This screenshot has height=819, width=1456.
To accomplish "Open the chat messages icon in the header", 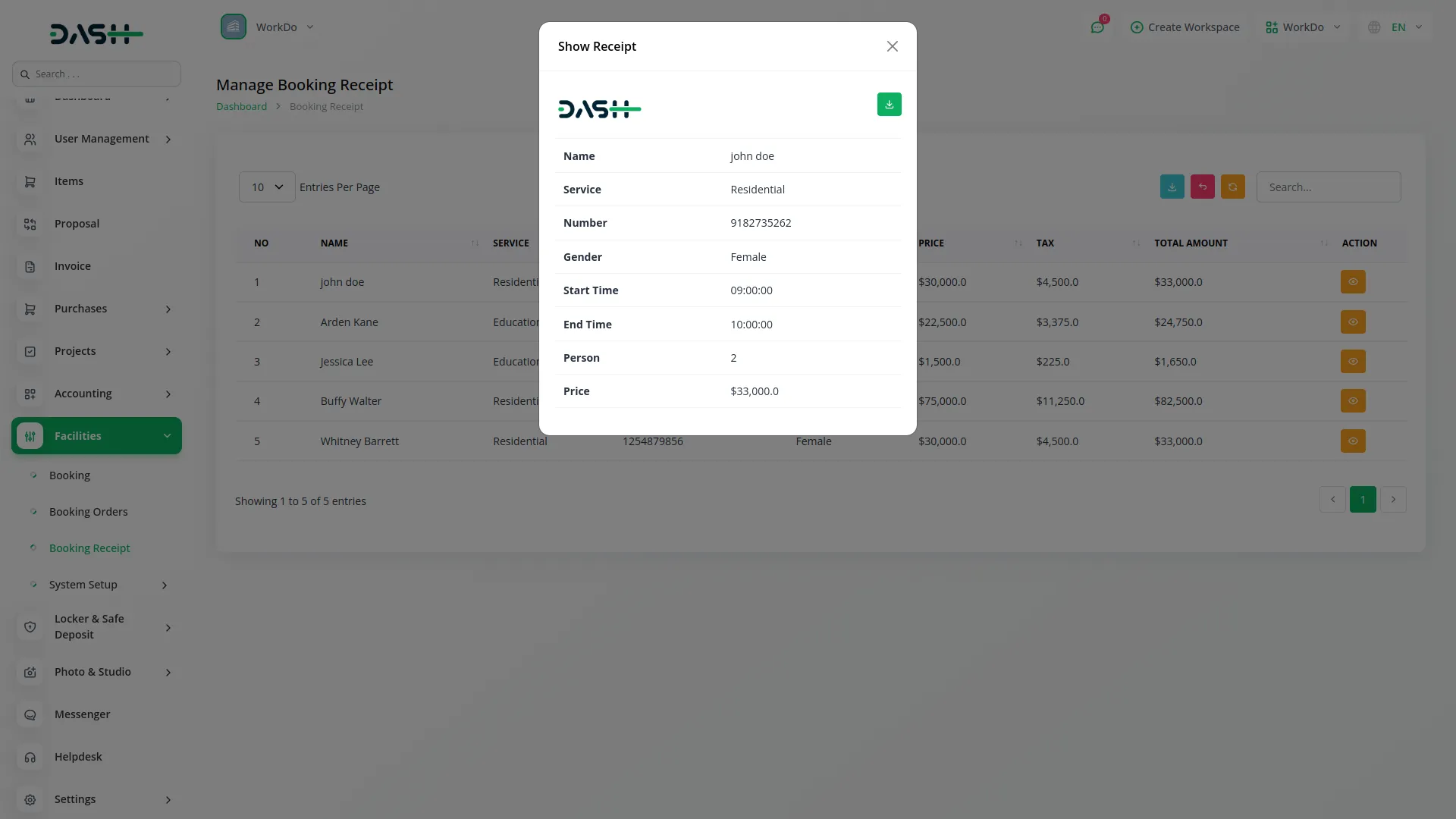I will click(1097, 27).
